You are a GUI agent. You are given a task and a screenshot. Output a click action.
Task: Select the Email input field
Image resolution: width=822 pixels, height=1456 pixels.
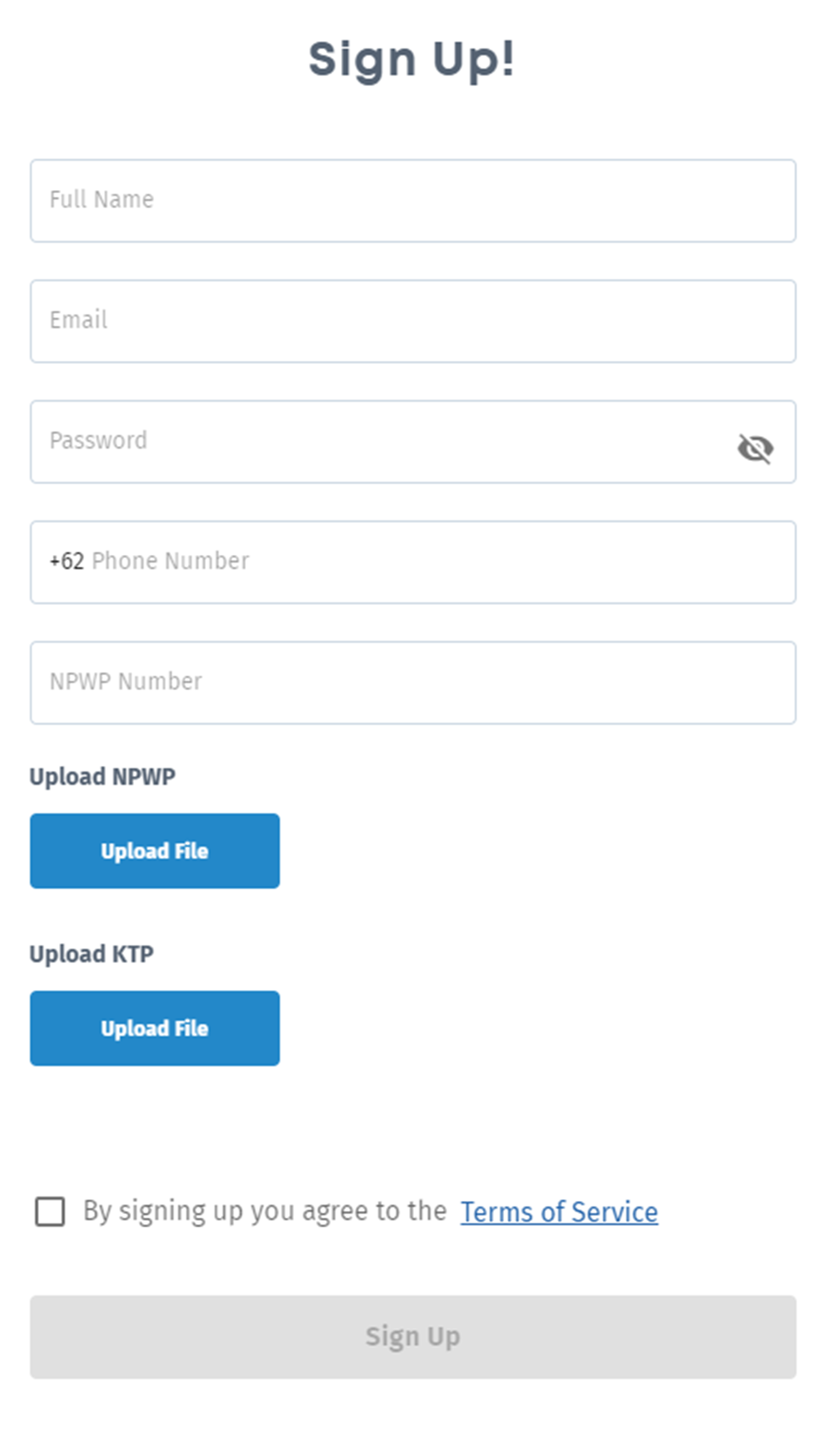pos(413,321)
